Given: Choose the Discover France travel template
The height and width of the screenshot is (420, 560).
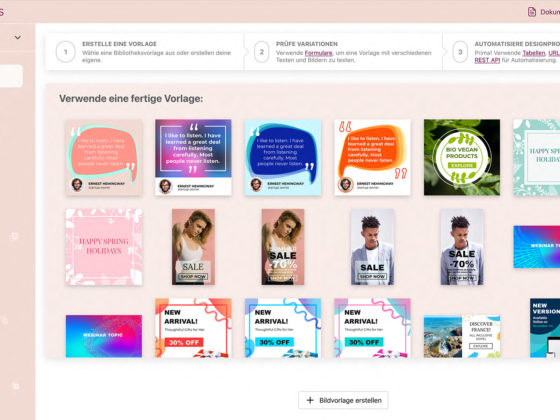Looking at the screenshot, I should [462, 336].
